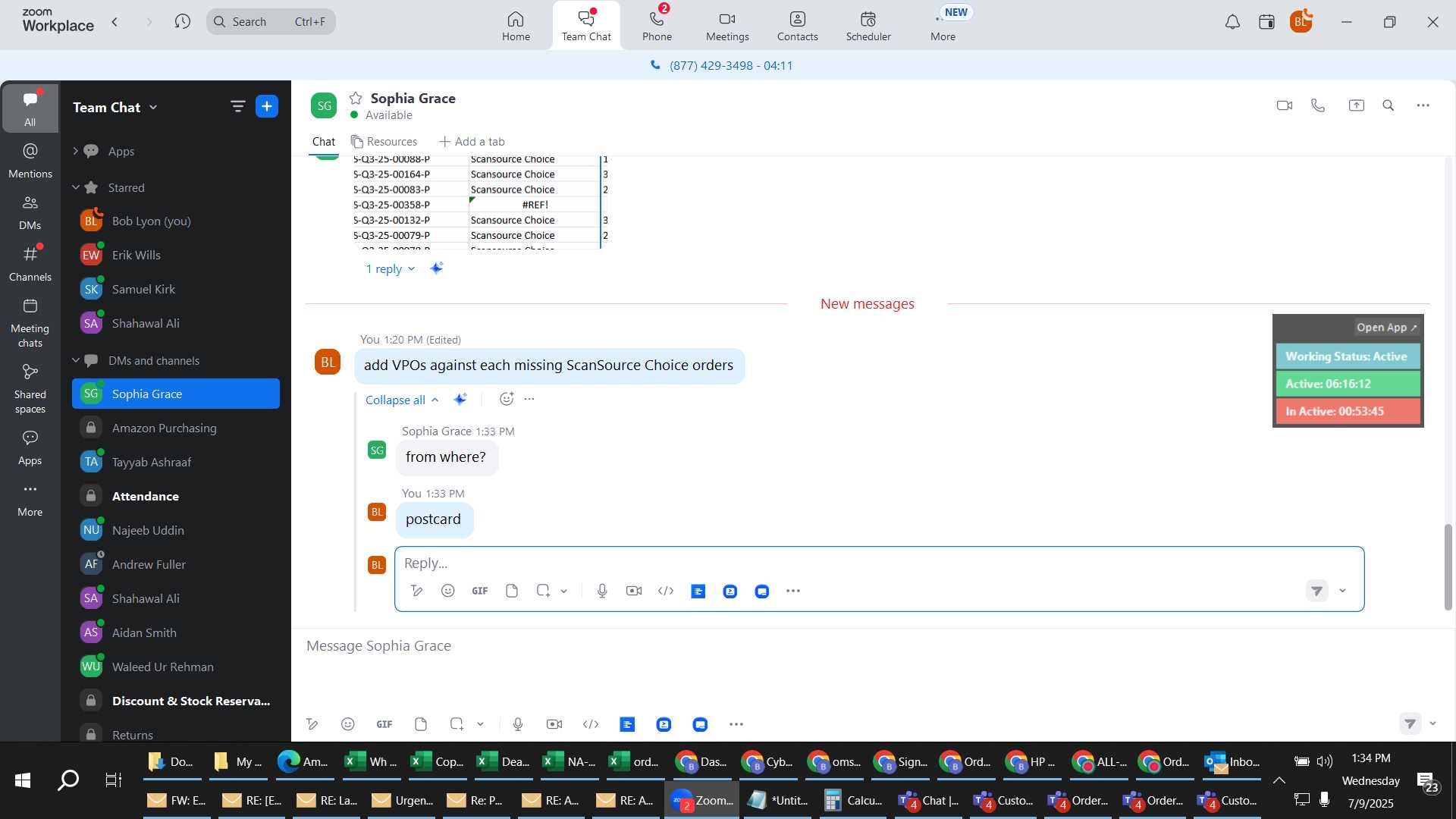Screen dimensions: 1456x819
Task: Open emoji picker in reply box
Action: tap(447, 591)
